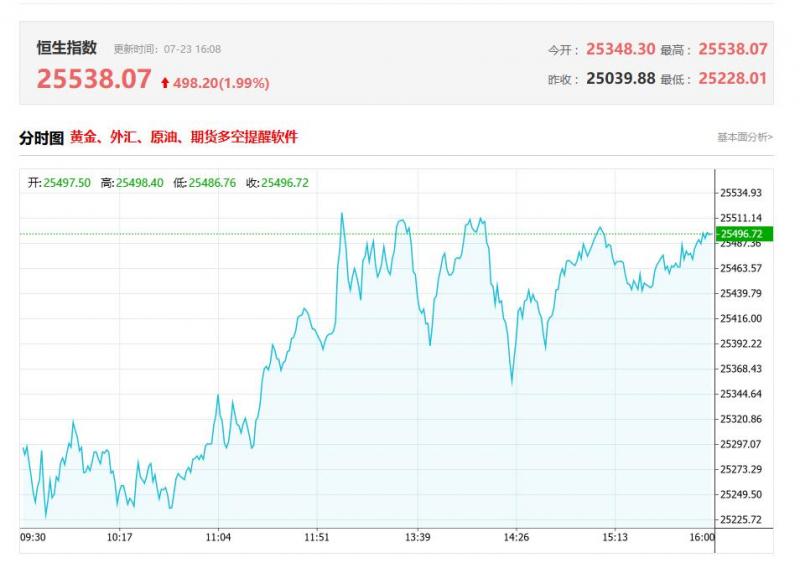800x563 pixels.
Task: Click the 恒生指数 title
Action: point(67,47)
